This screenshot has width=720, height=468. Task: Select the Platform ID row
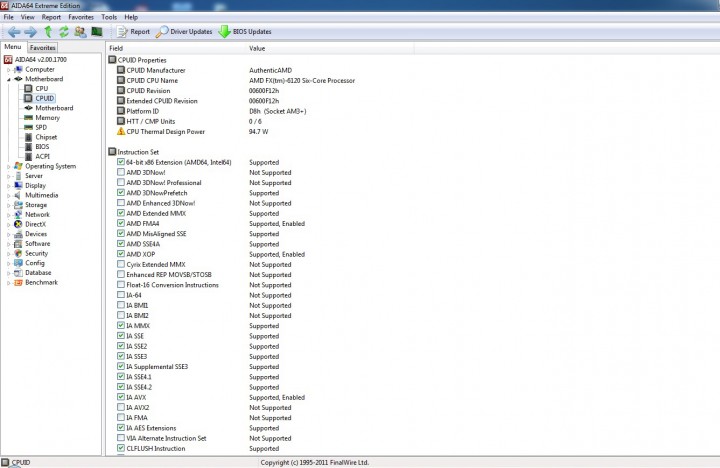[211, 111]
